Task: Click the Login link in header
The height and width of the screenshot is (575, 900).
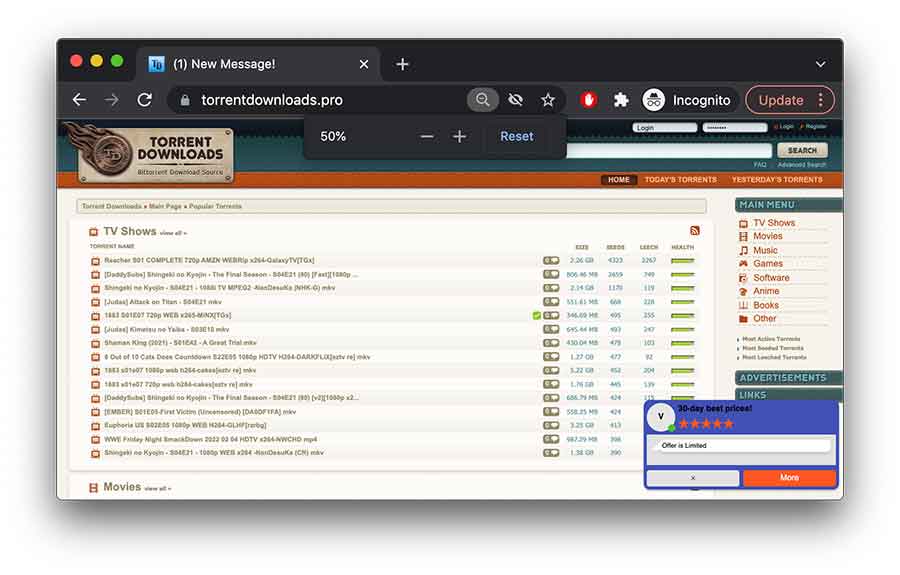Action: [784, 126]
